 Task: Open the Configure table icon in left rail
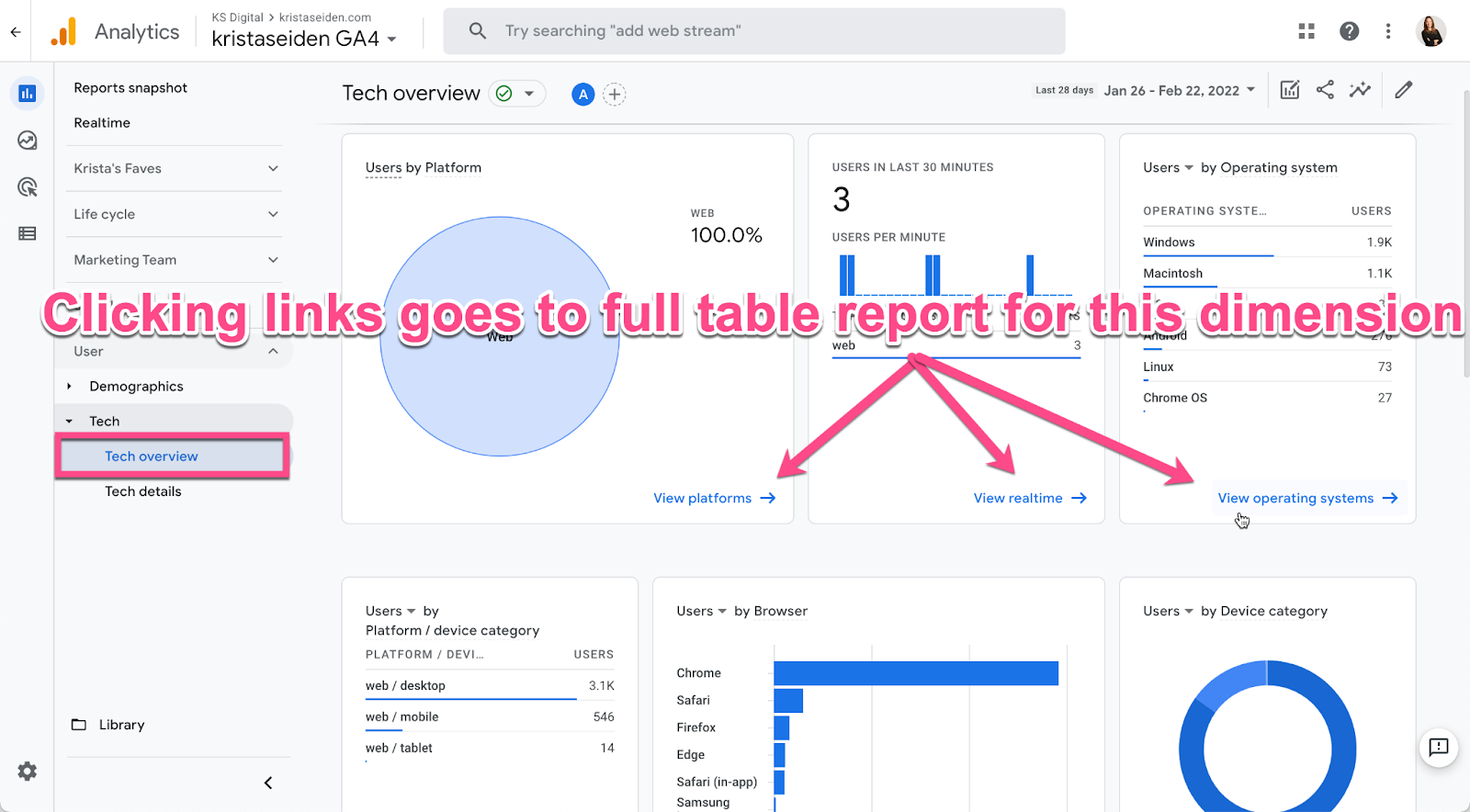pyautogui.click(x=28, y=233)
